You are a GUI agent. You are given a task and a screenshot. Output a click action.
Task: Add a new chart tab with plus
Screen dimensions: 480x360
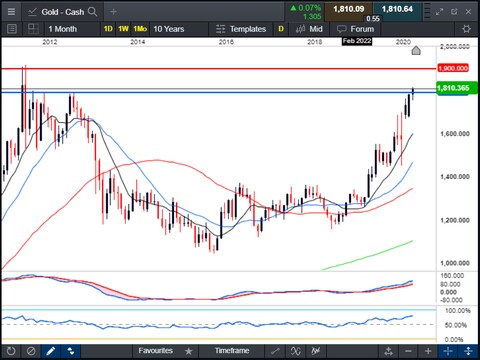click(x=113, y=12)
